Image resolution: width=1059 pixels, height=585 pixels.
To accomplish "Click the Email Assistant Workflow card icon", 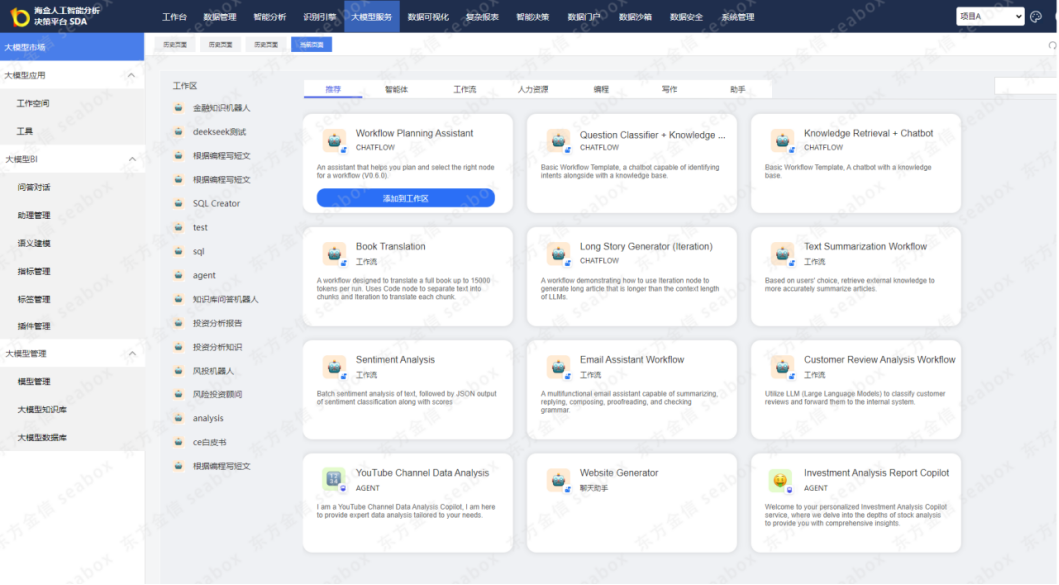I will coord(559,367).
